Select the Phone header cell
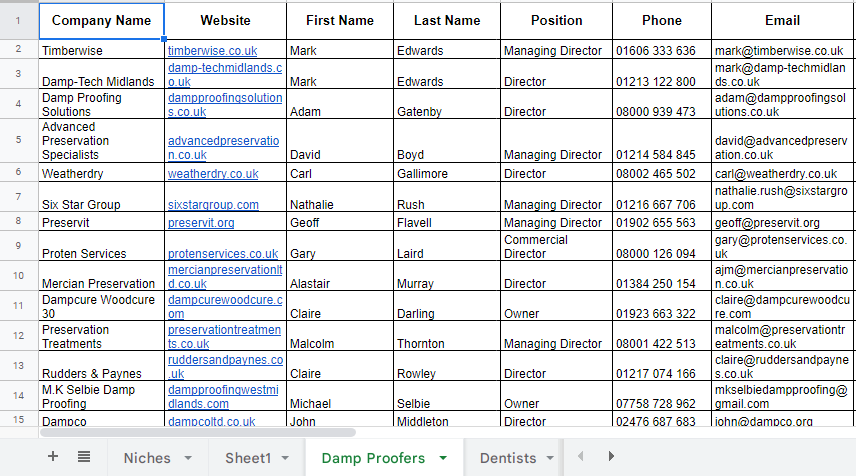Image resolution: width=856 pixels, height=476 pixels. 662,21
